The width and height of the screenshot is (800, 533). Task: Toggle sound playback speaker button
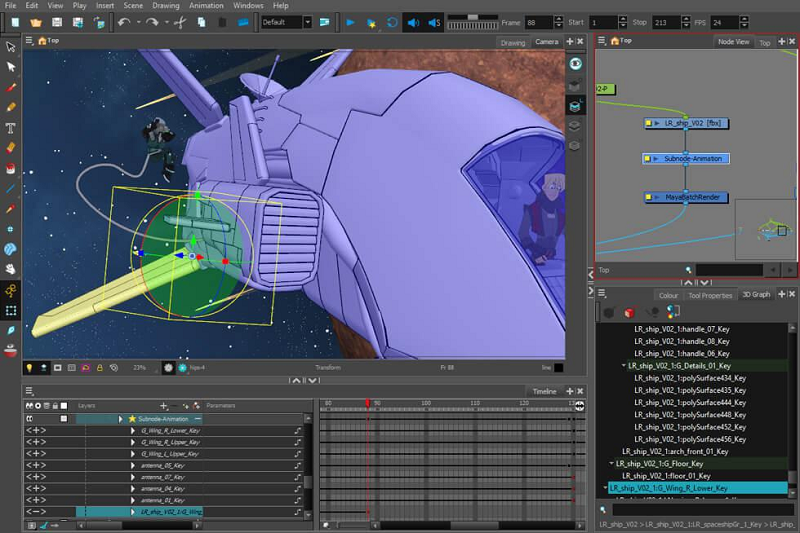pyautogui.click(x=413, y=22)
